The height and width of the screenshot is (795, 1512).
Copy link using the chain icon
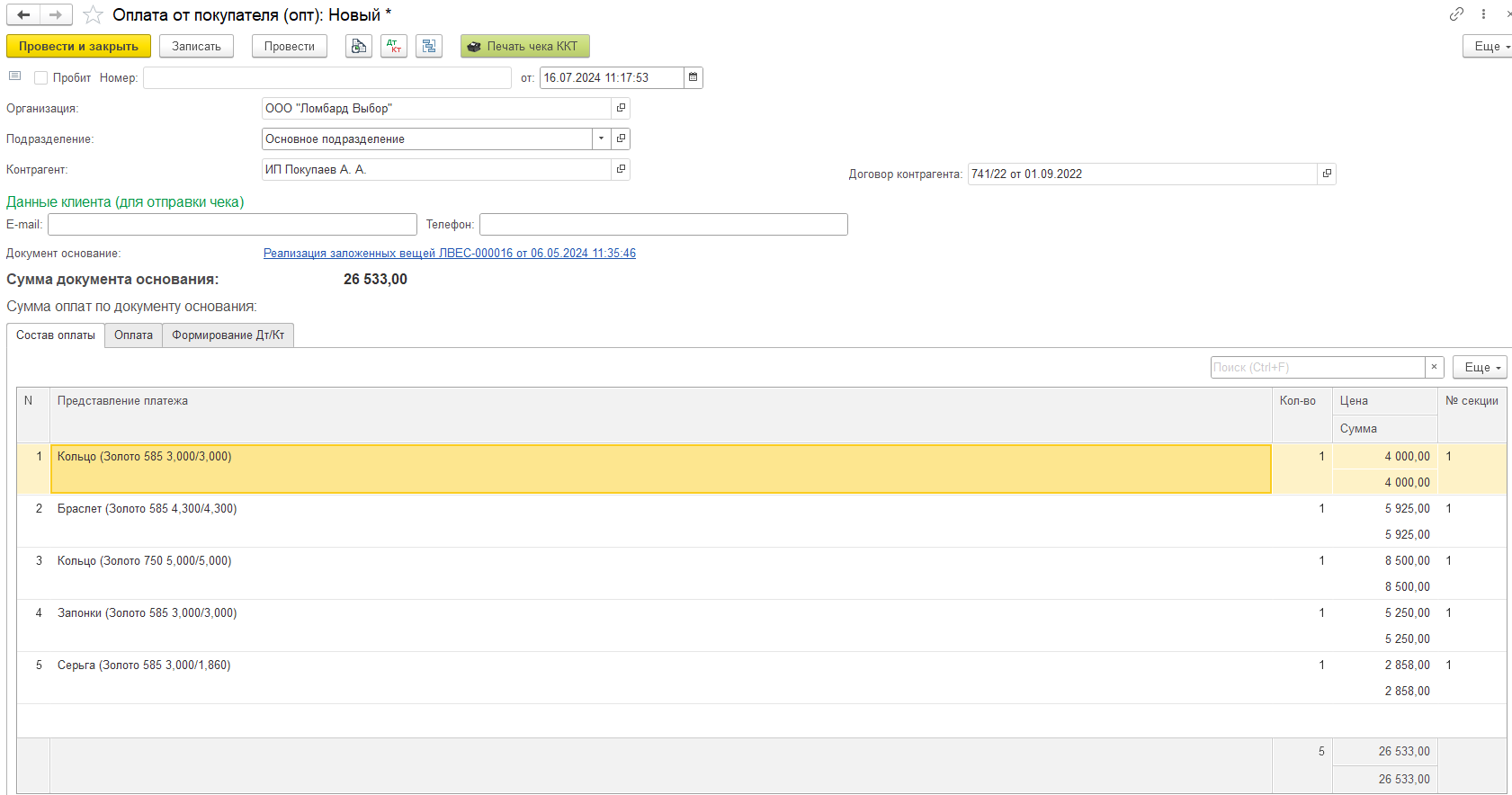point(1456,13)
